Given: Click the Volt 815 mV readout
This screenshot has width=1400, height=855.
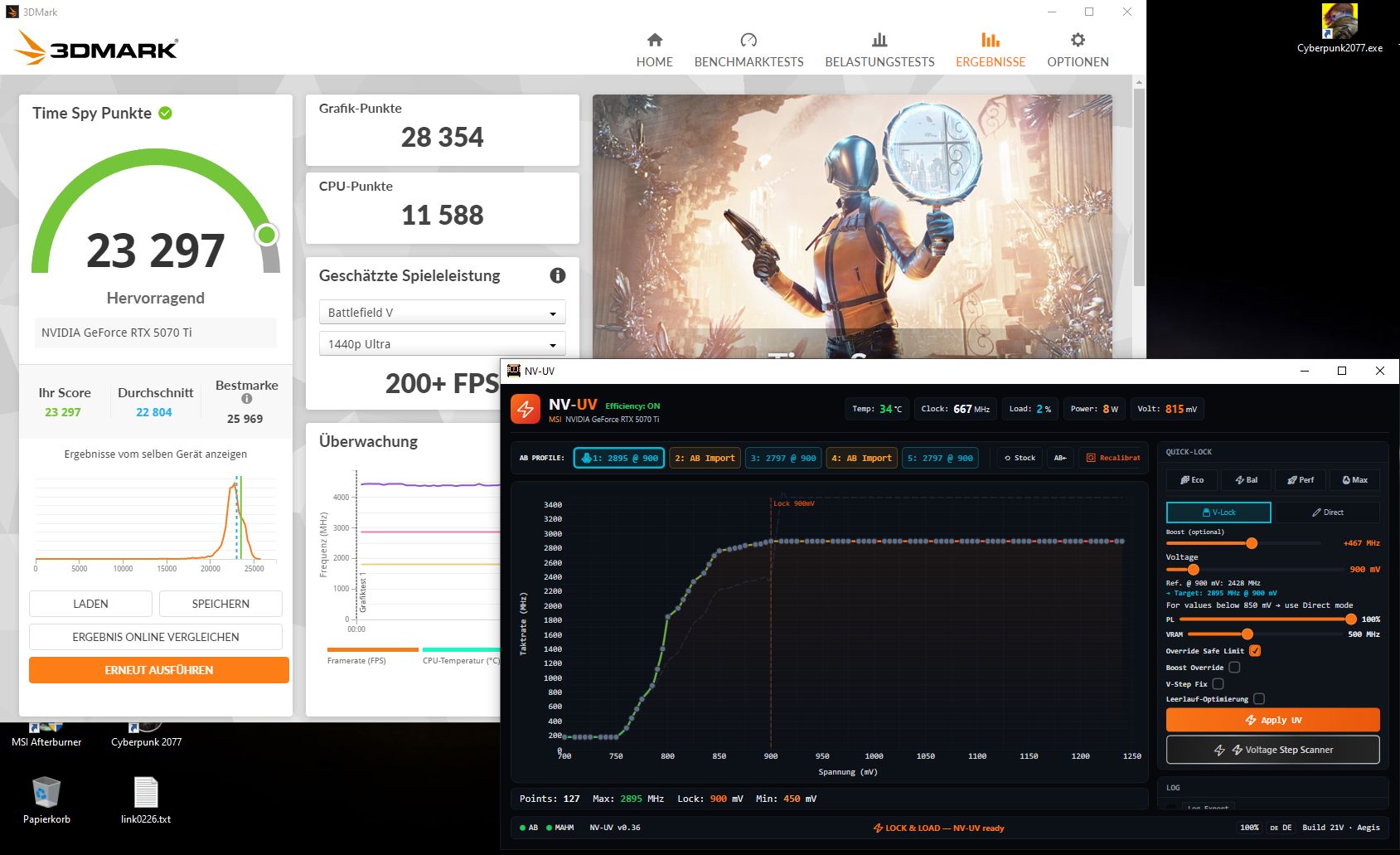Looking at the screenshot, I should (x=1166, y=409).
